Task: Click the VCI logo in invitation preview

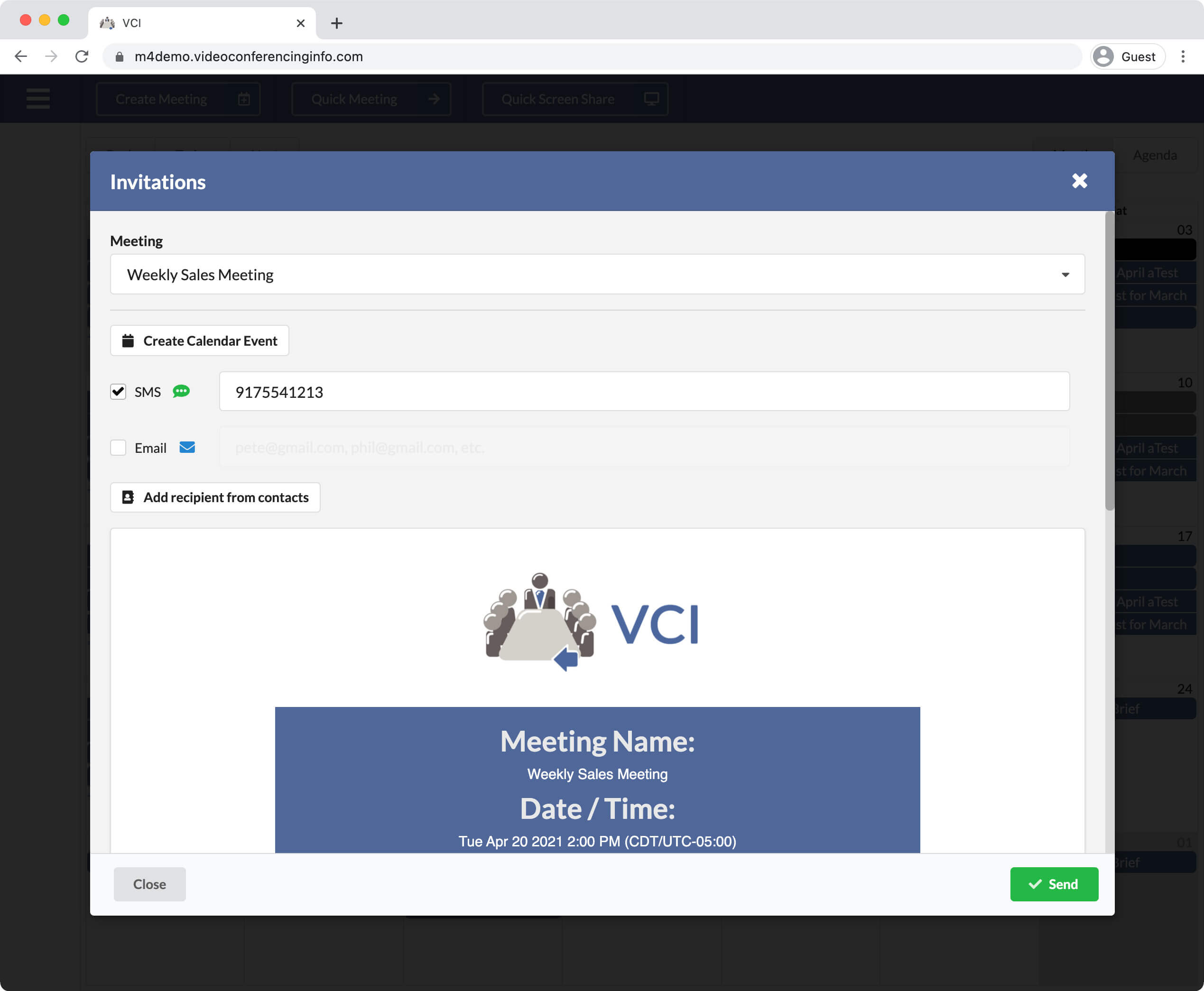Action: [x=591, y=622]
